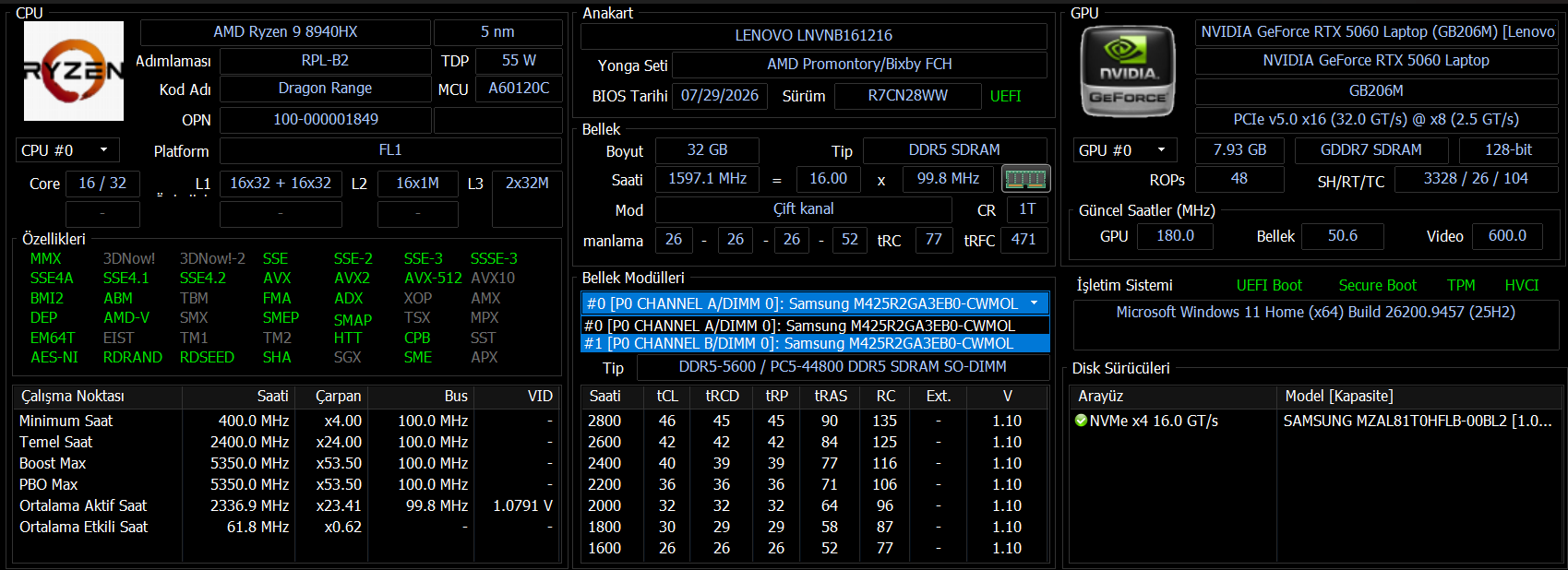Click the green memory module icon button
The width and height of the screenshot is (1568, 570).
click(1025, 178)
